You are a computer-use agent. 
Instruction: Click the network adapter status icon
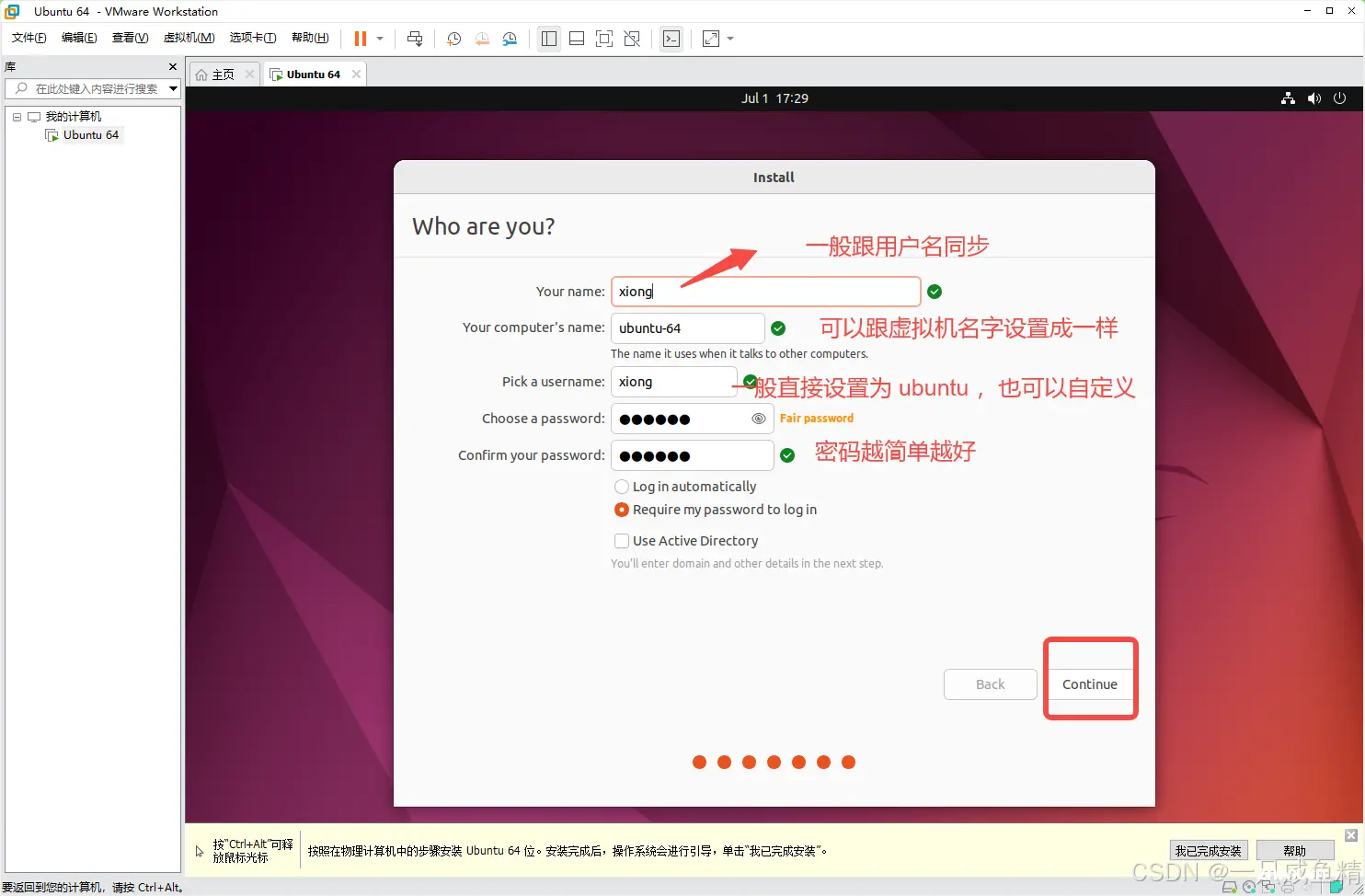[1268, 888]
